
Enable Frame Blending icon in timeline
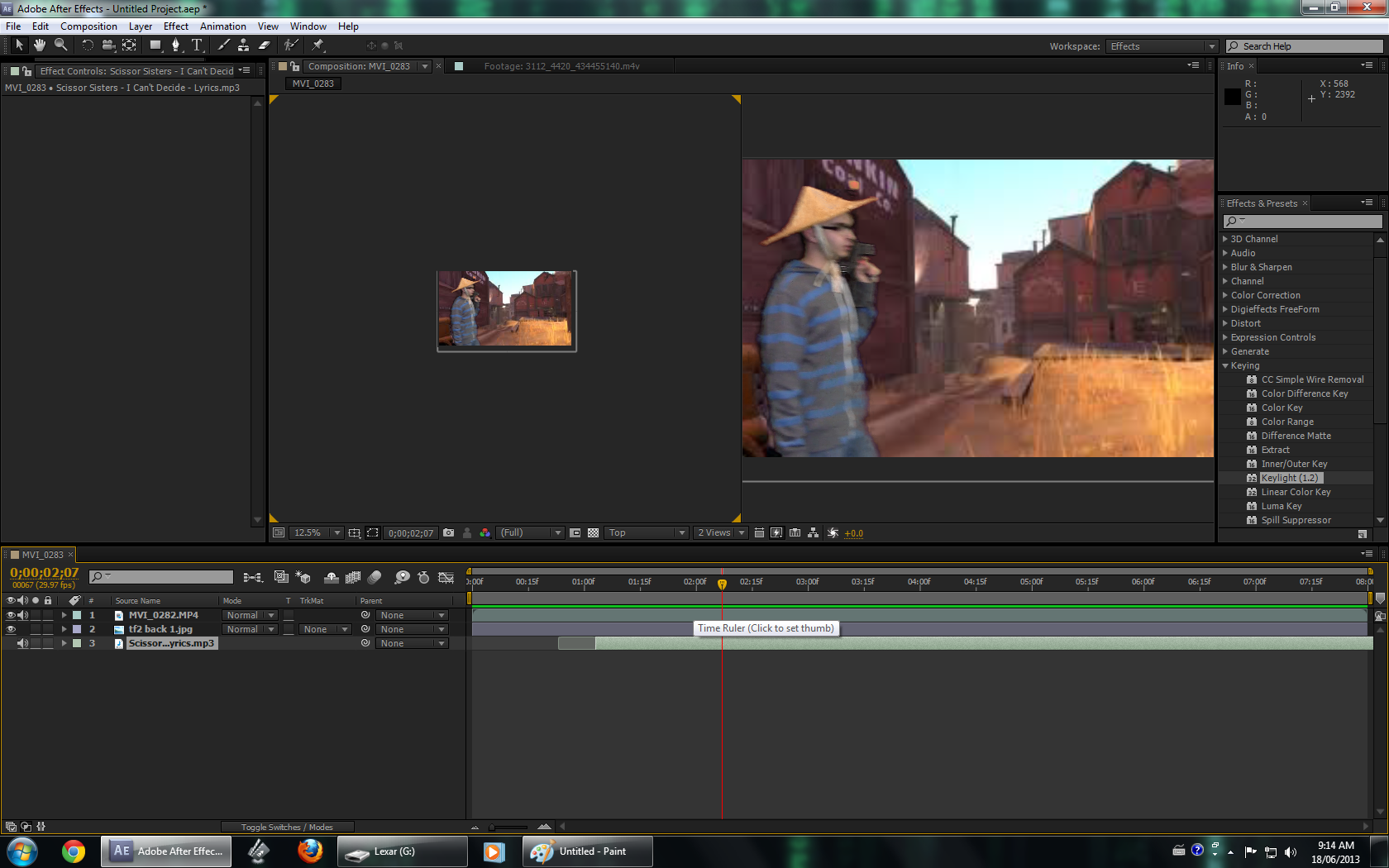(x=353, y=577)
